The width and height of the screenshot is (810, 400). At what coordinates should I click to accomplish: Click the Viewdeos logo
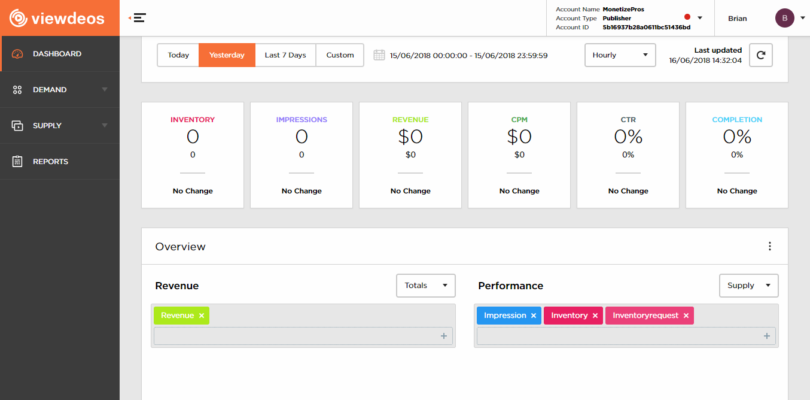(x=57, y=18)
